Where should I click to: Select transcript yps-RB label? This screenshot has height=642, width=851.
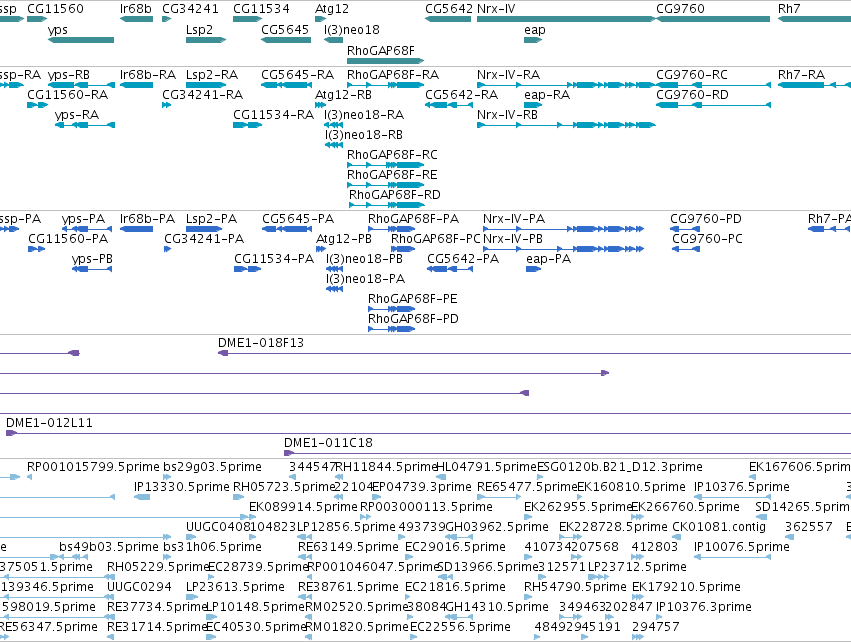click(x=69, y=74)
